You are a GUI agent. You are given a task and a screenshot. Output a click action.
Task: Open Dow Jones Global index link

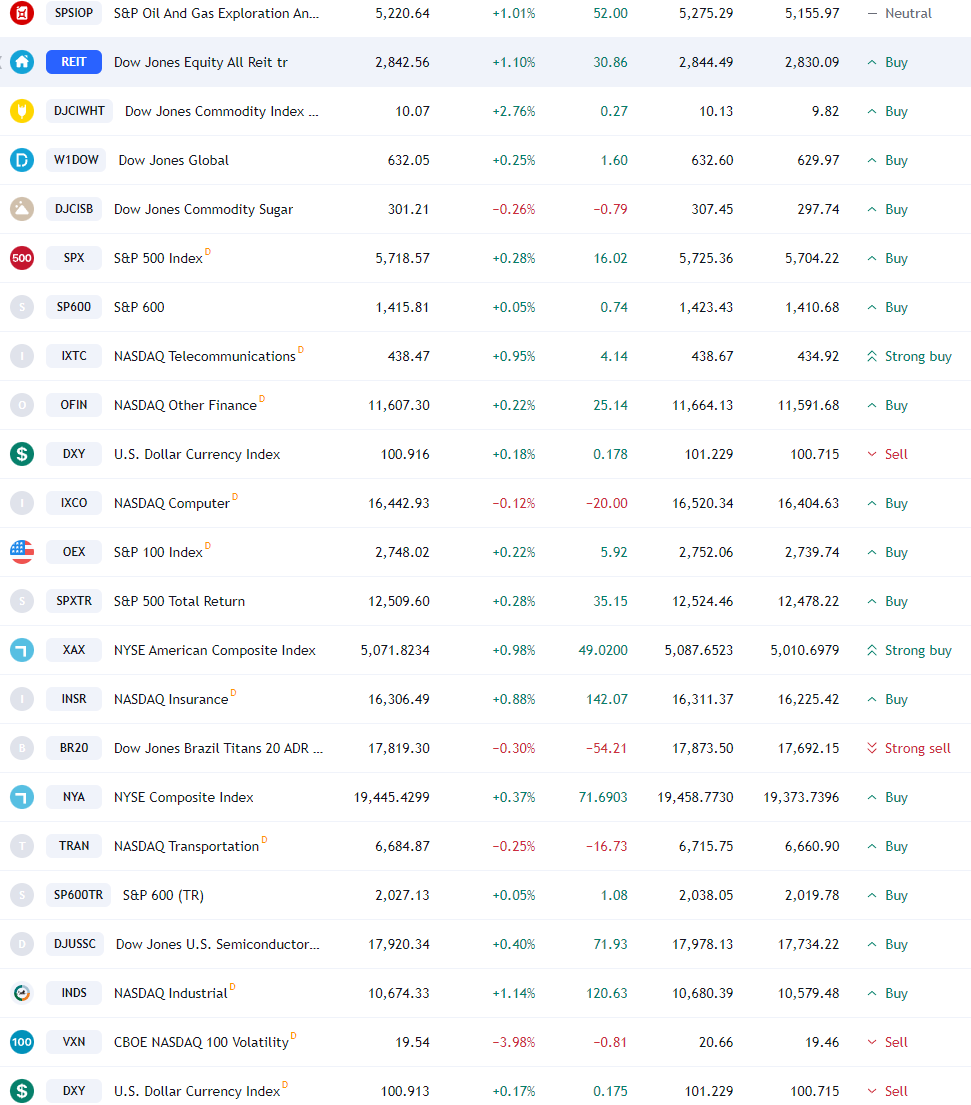[173, 160]
